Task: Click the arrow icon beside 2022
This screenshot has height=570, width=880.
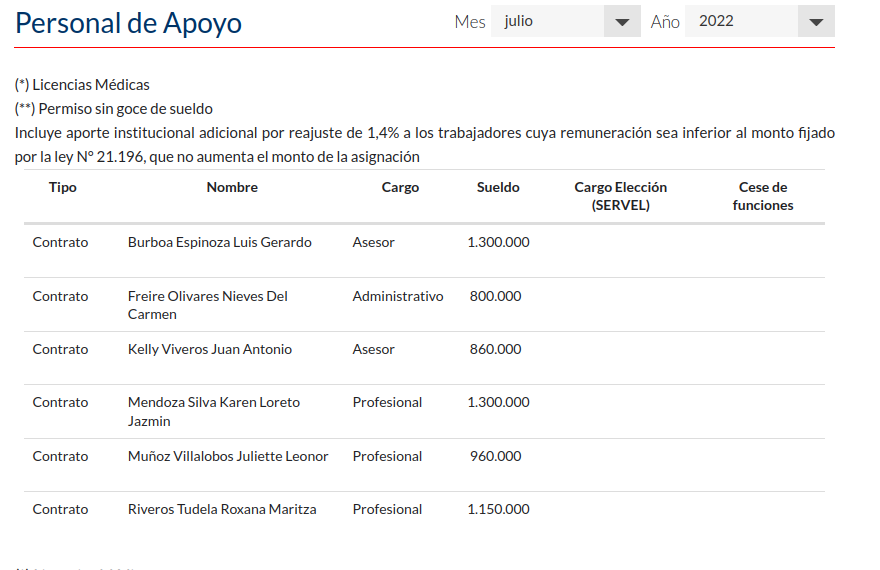Action: [x=817, y=22]
